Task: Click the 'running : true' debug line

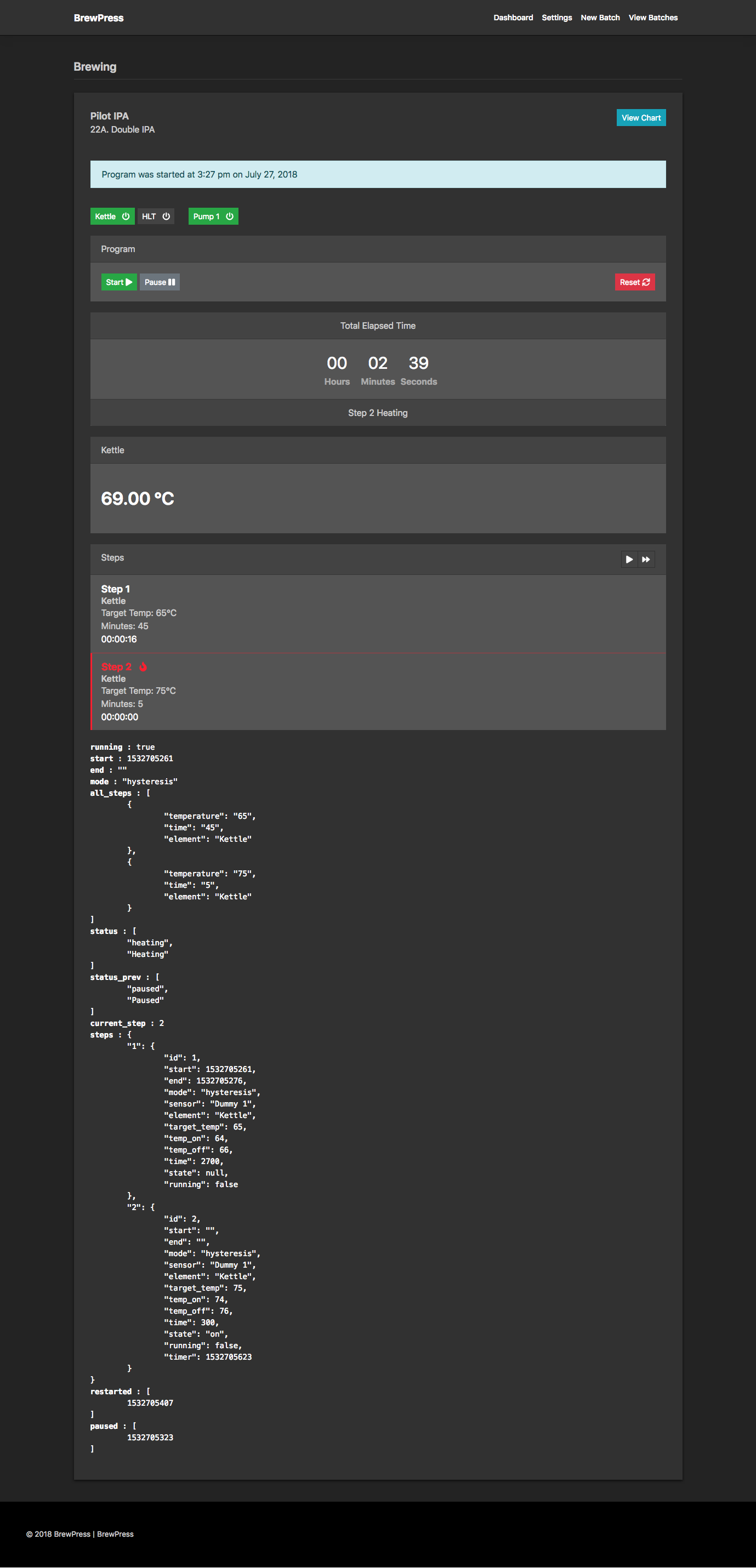Action: [122, 747]
